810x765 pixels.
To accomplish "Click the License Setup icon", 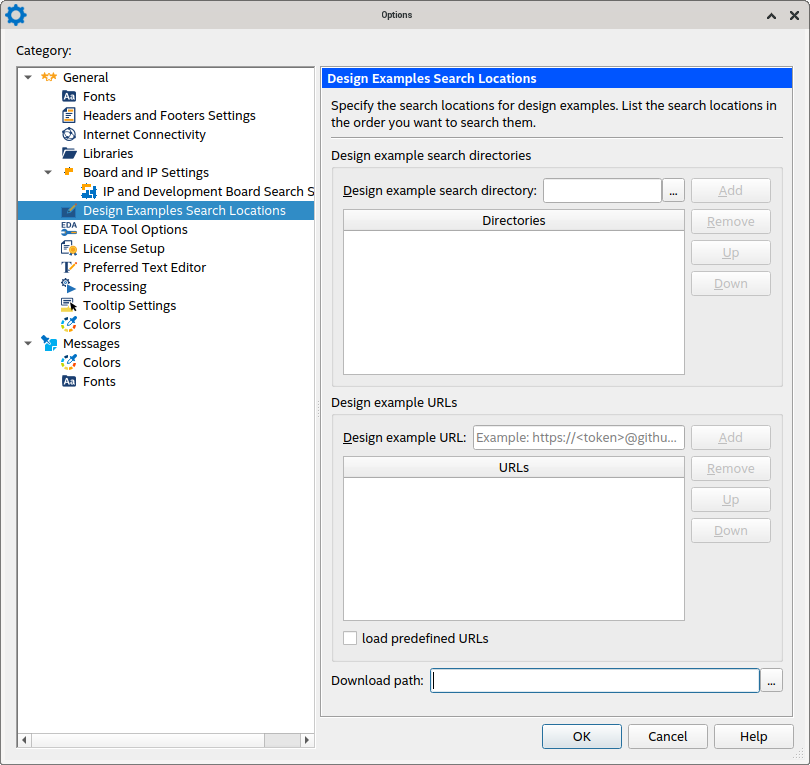I will (x=69, y=248).
